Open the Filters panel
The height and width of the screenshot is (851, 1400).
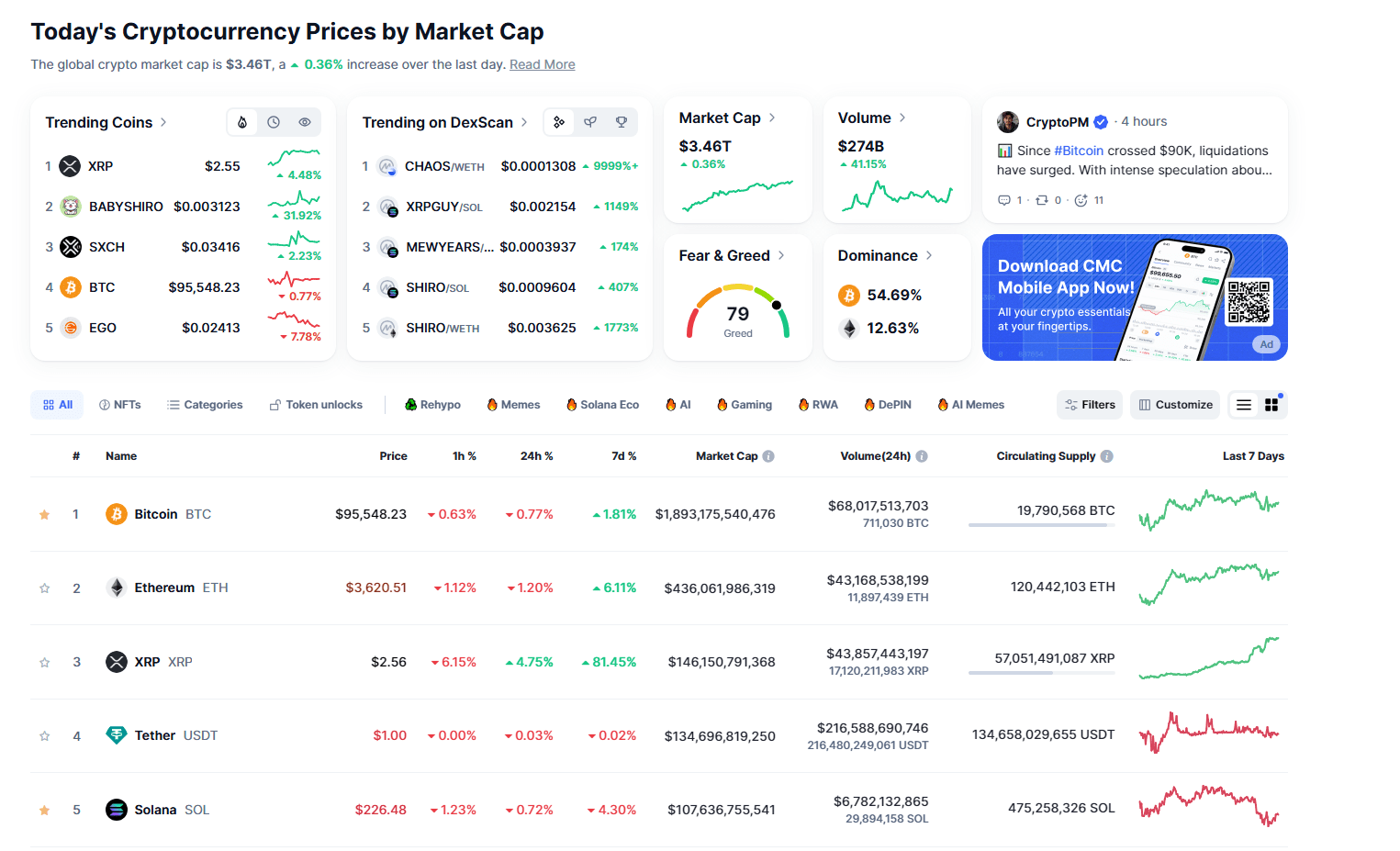click(1090, 404)
